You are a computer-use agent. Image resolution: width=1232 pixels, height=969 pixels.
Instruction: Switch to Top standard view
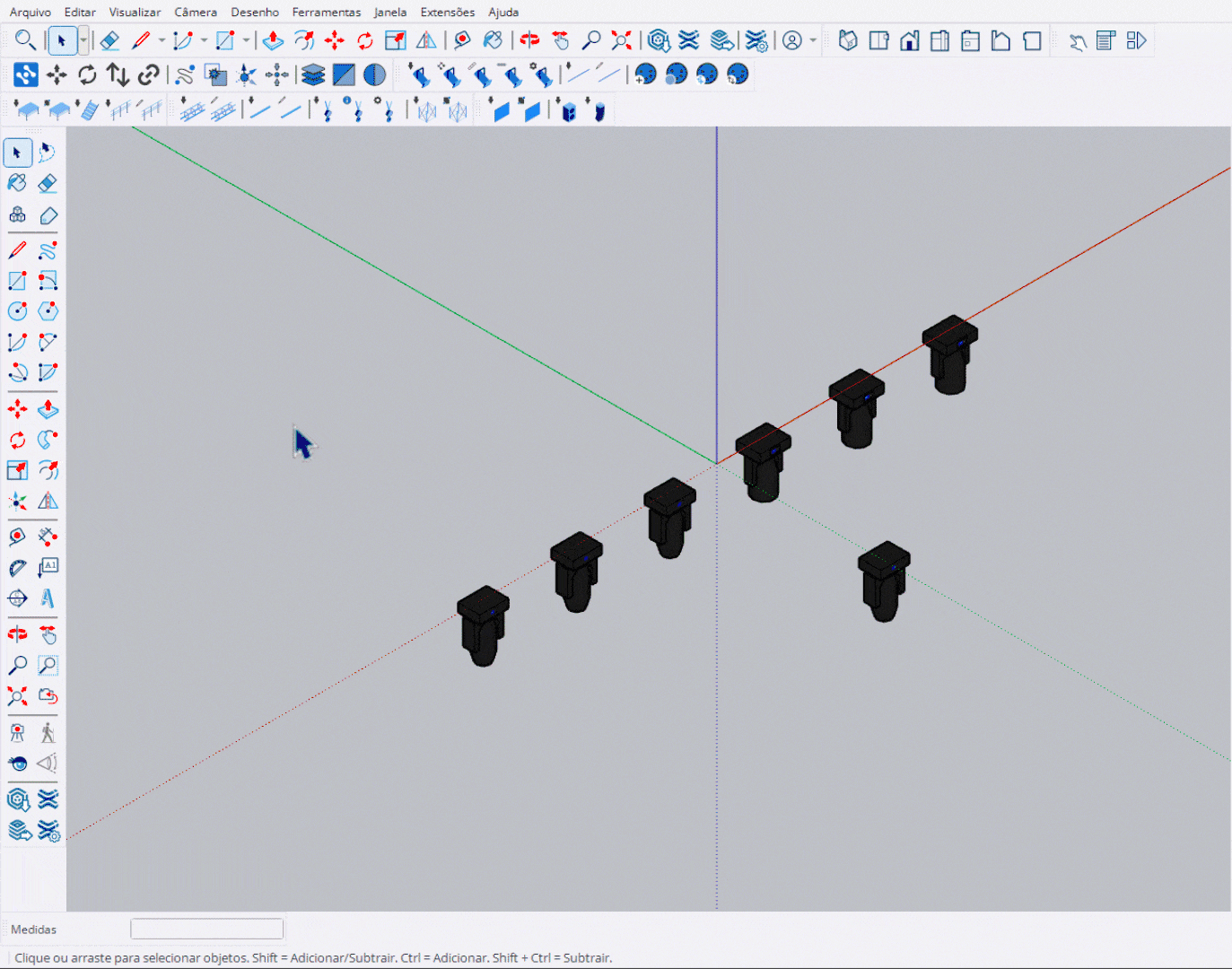point(878,40)
